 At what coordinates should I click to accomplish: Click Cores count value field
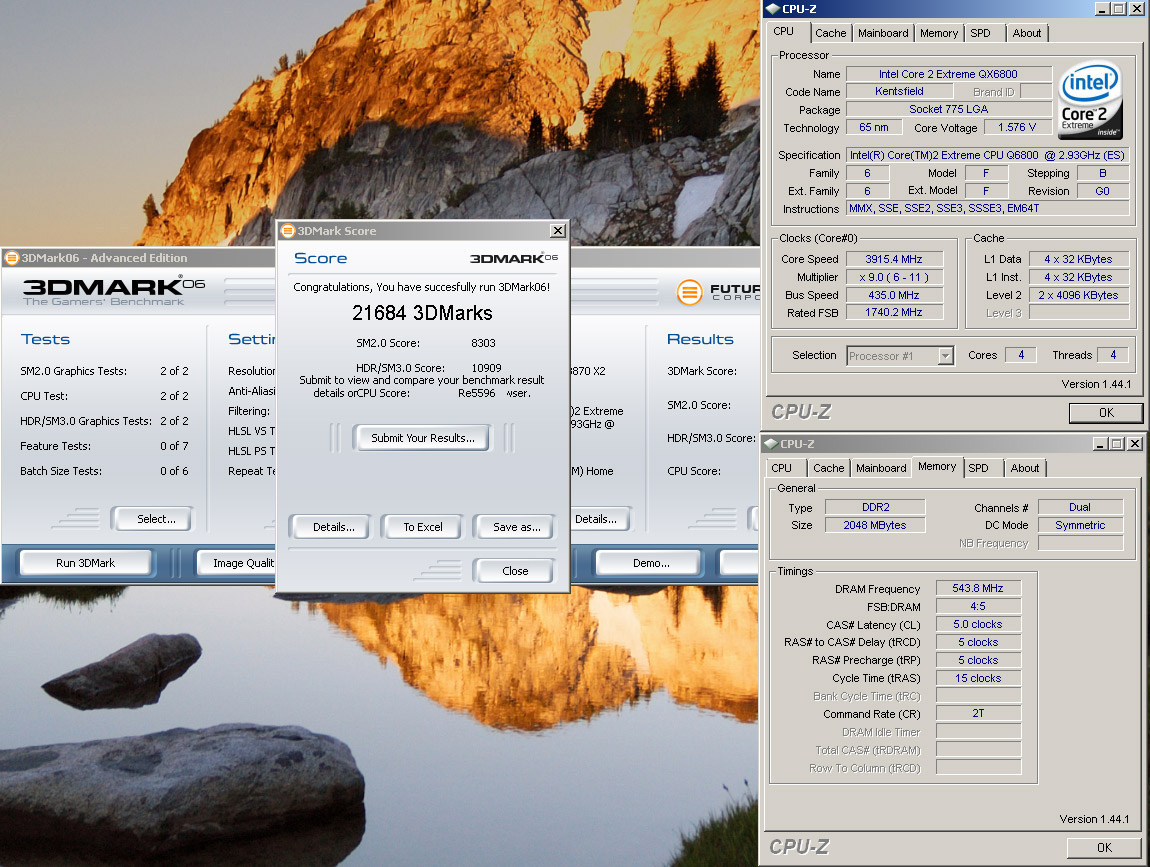pos(1020,355)
